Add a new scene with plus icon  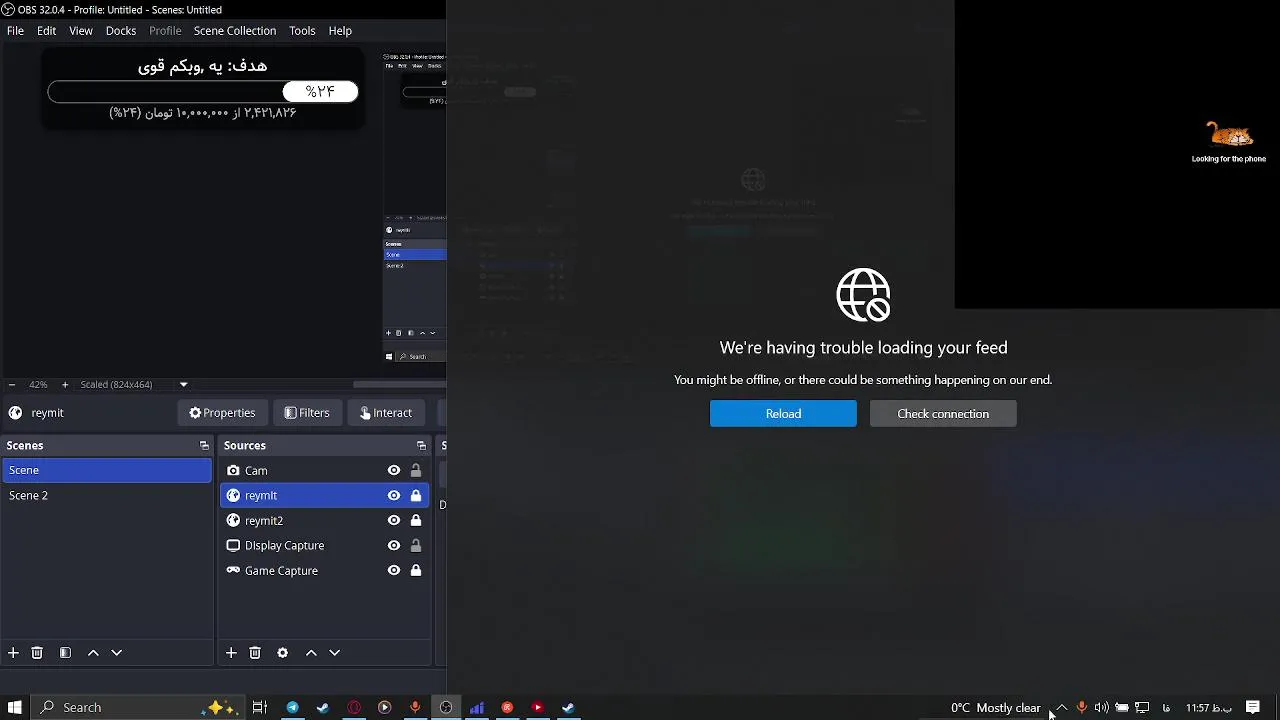coord(13,653)
